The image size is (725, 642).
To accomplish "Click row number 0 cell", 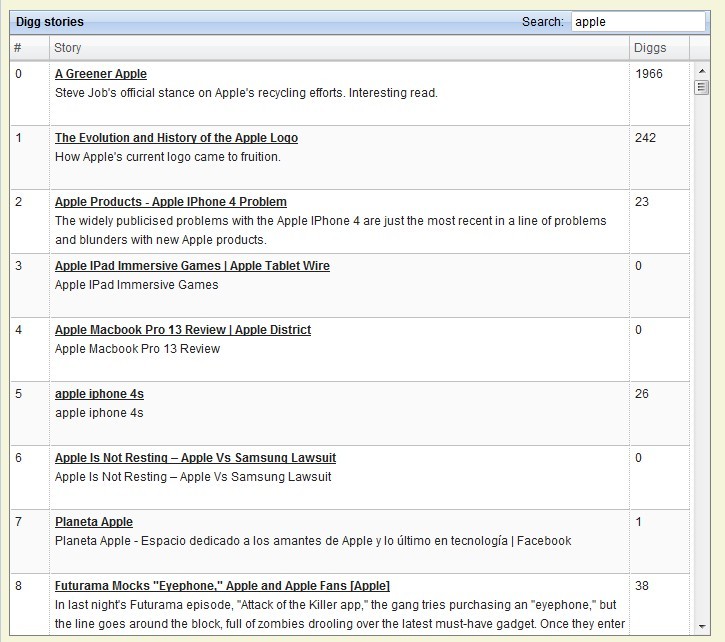I will tap(30, 93).
